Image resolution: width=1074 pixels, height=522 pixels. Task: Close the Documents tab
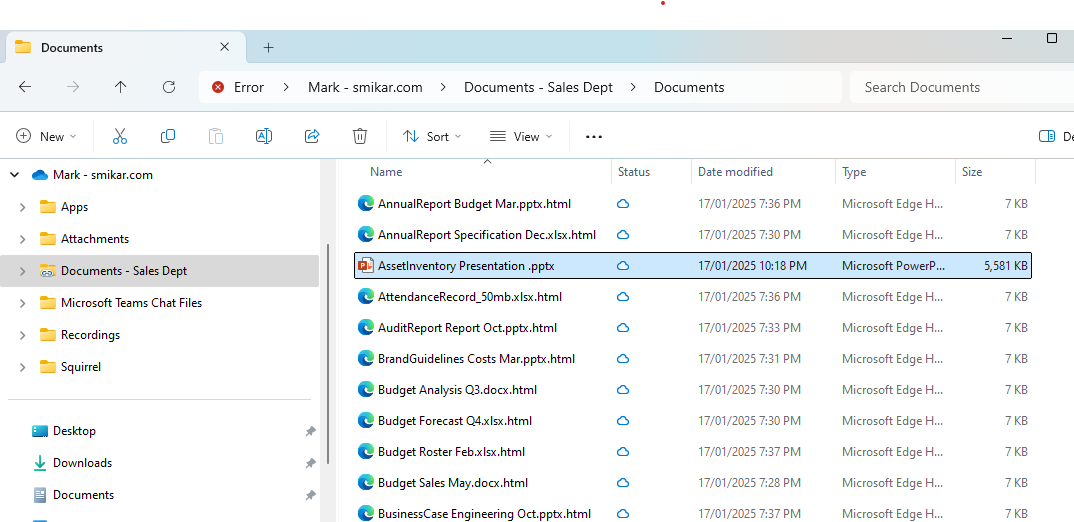coord(225,47)
